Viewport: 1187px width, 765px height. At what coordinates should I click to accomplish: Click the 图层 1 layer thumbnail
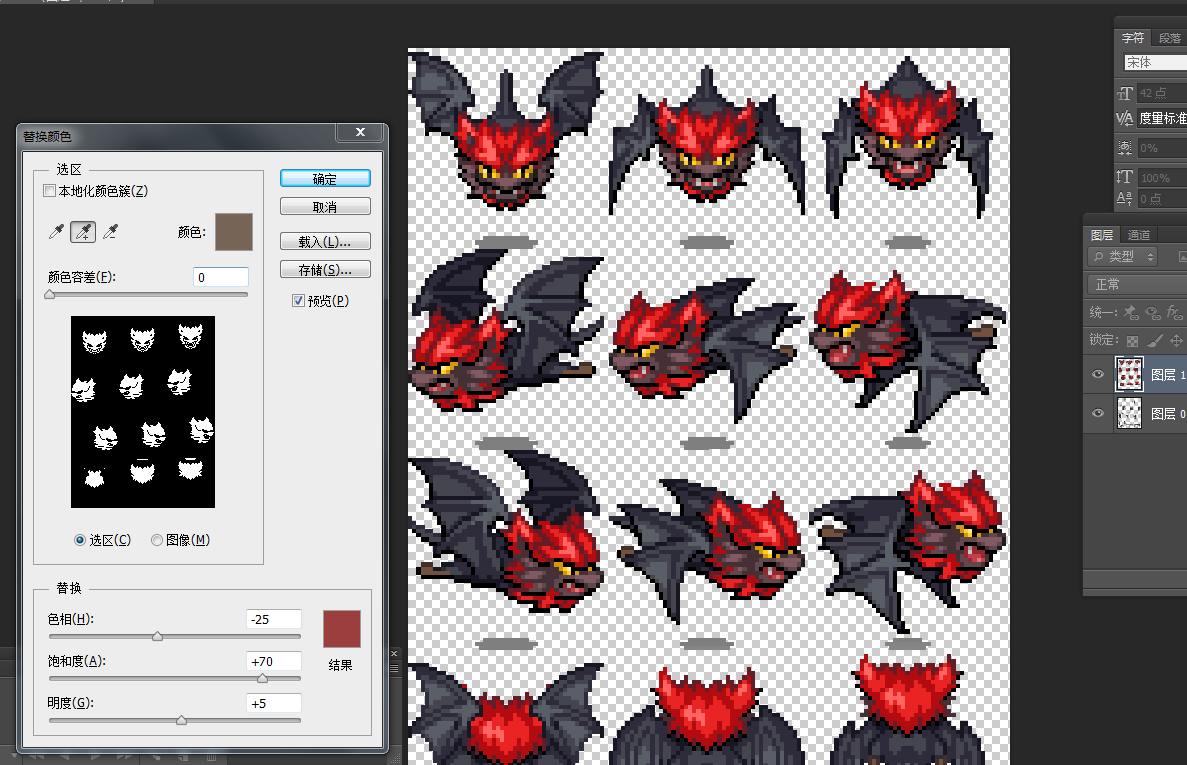tap(1129, 375)
